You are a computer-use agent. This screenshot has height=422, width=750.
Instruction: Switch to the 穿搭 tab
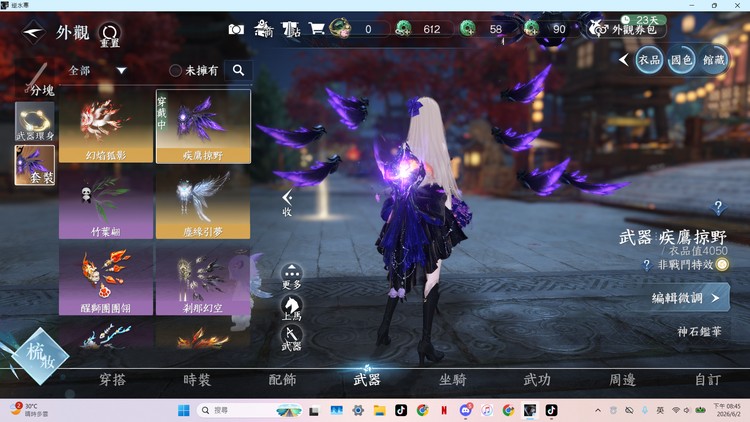click(x=112, y=380)
